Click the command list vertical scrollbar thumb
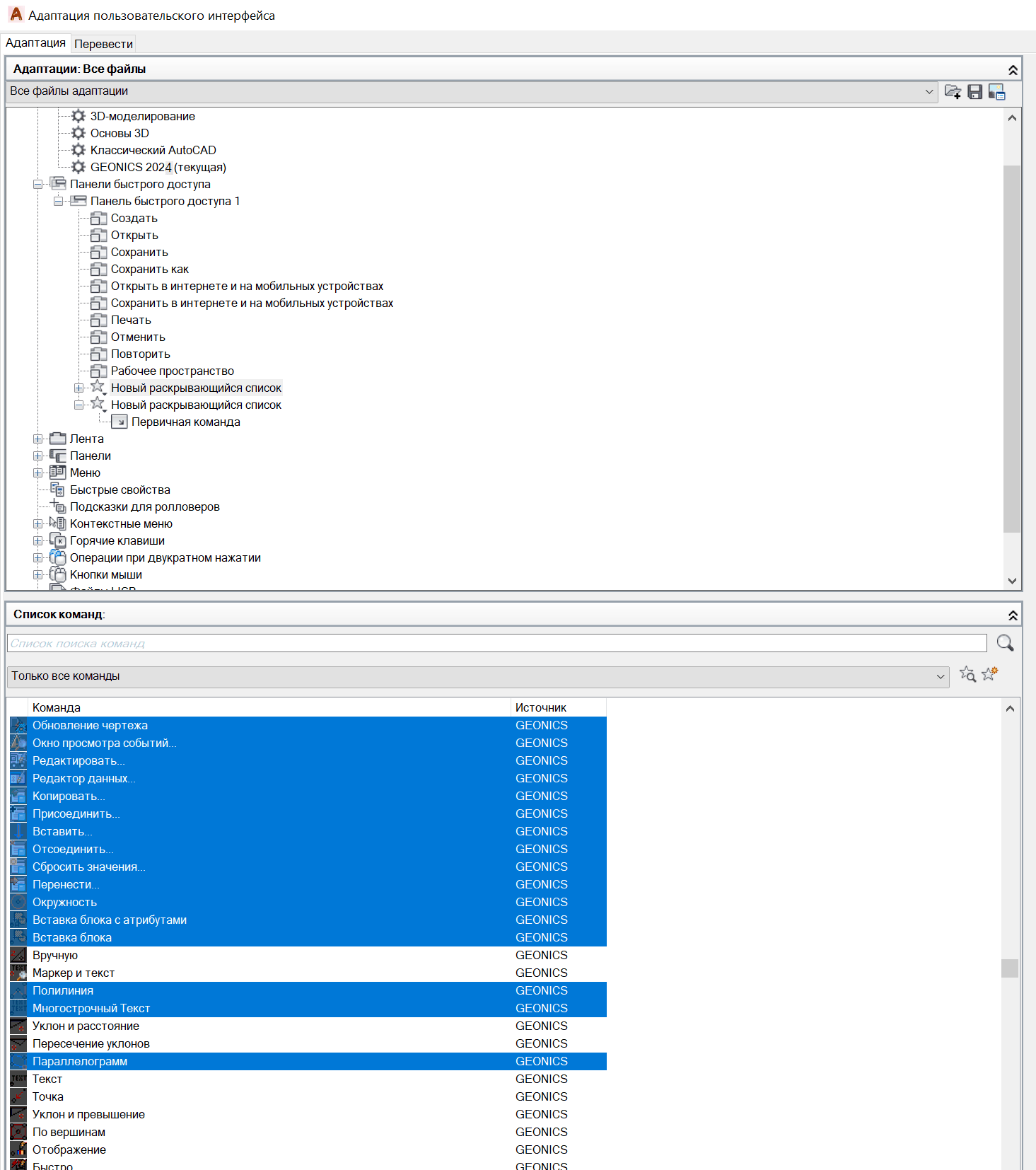 [x=1010, y=968]
